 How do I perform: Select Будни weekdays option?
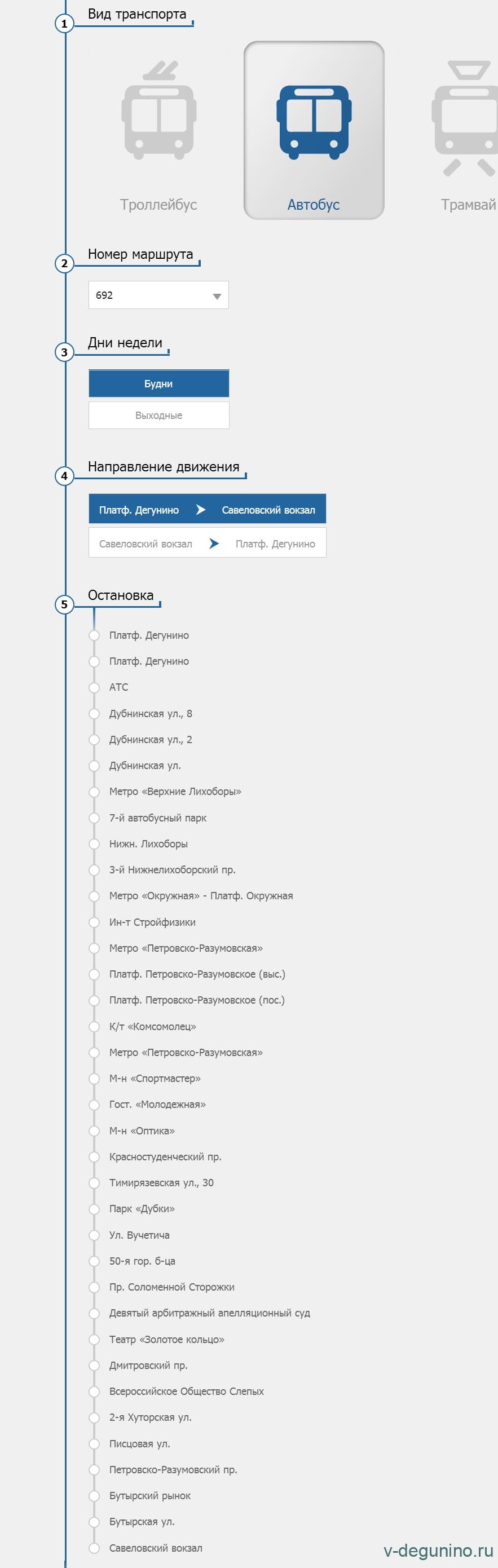click(x=158, y=384)
